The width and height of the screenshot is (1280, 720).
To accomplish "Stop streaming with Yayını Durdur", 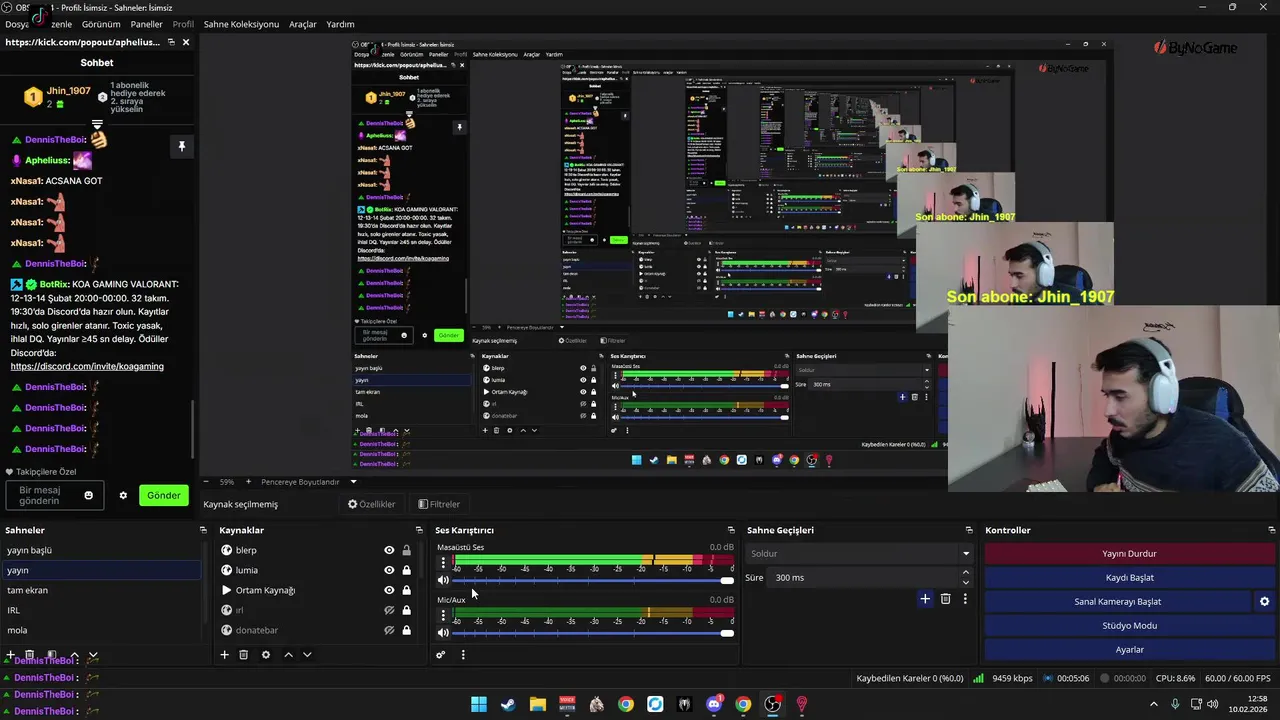I will click(x=1130, y=553).
